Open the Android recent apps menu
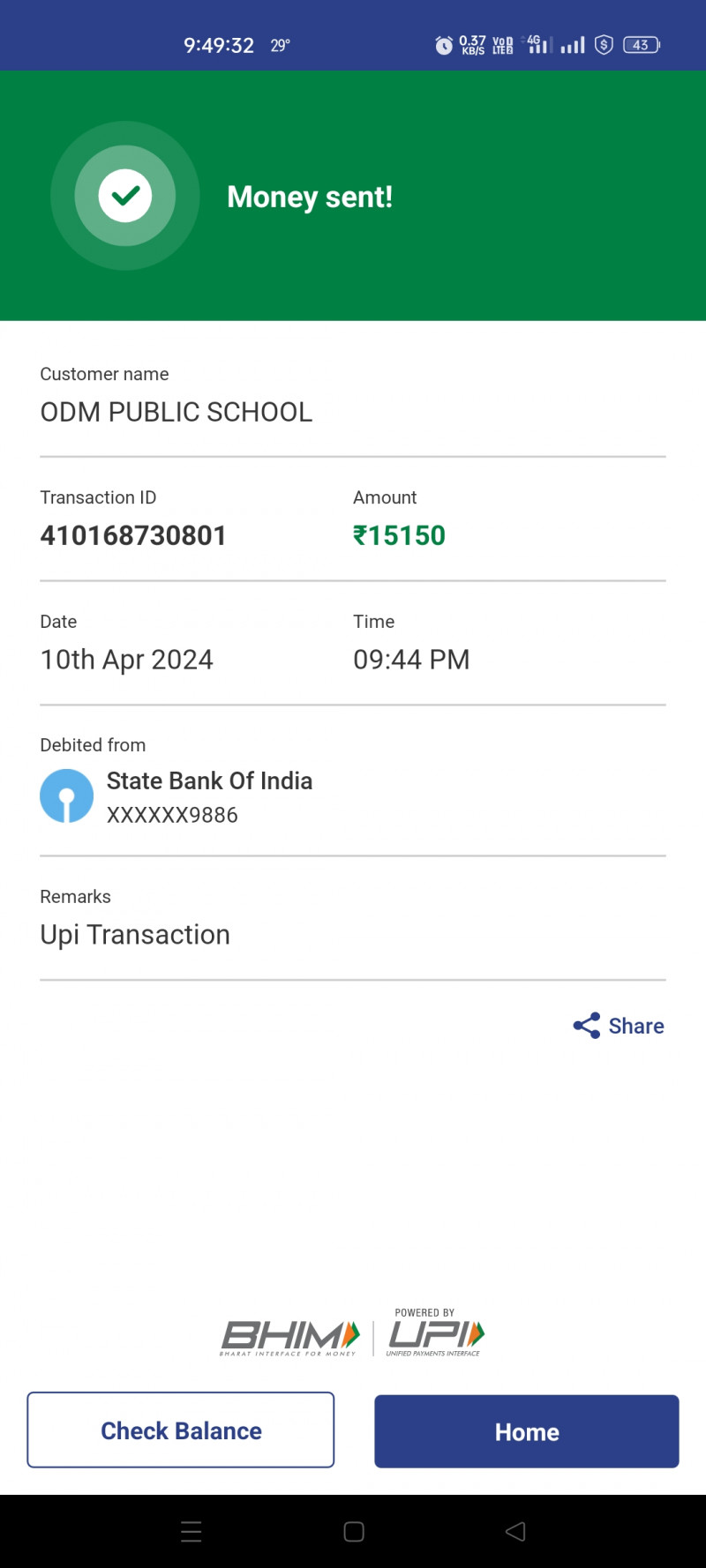 [x=192, y=1532]
